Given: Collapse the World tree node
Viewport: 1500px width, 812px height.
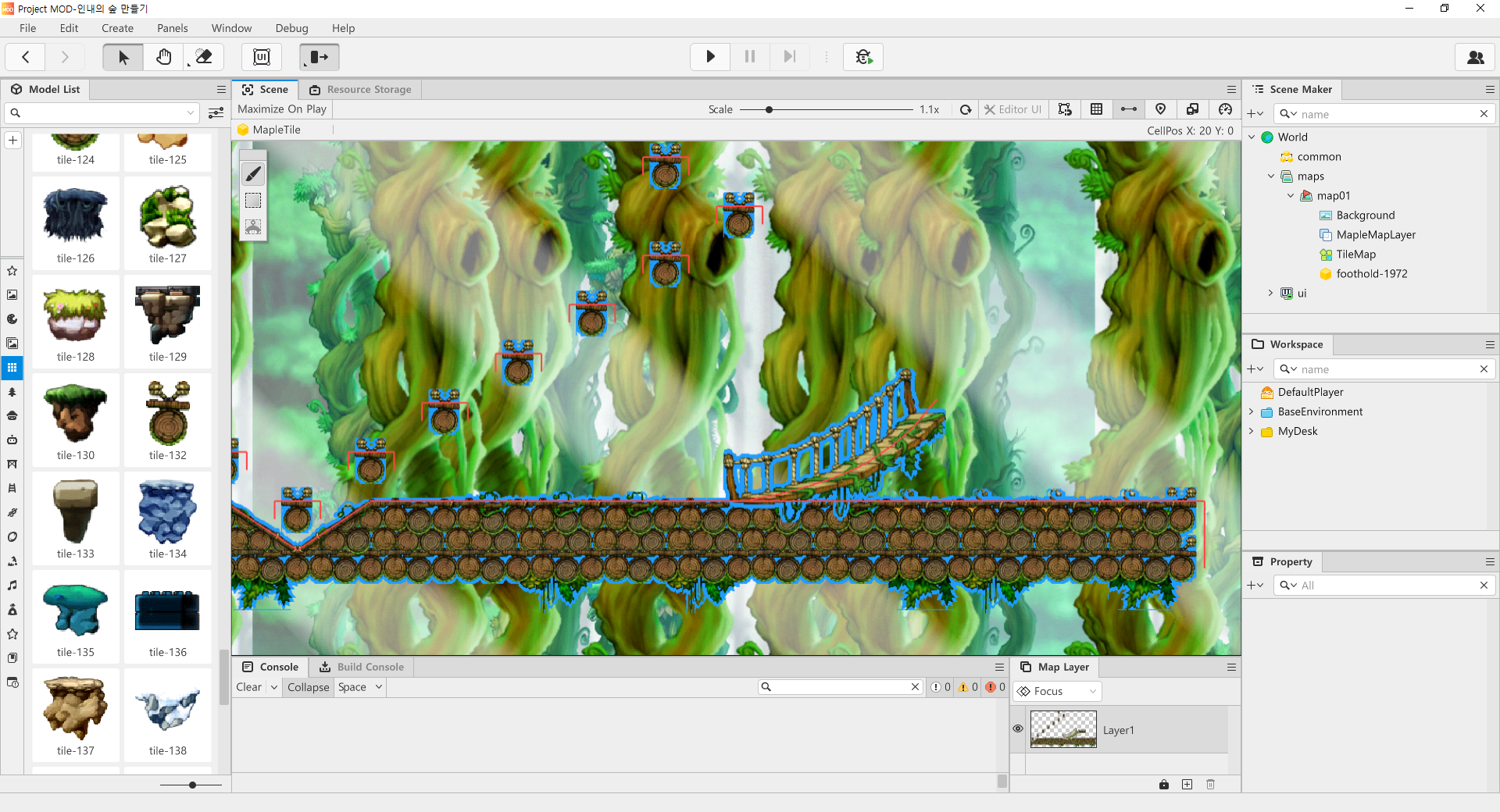Looking at the screenshot, I should click(x=1252, y=137).
